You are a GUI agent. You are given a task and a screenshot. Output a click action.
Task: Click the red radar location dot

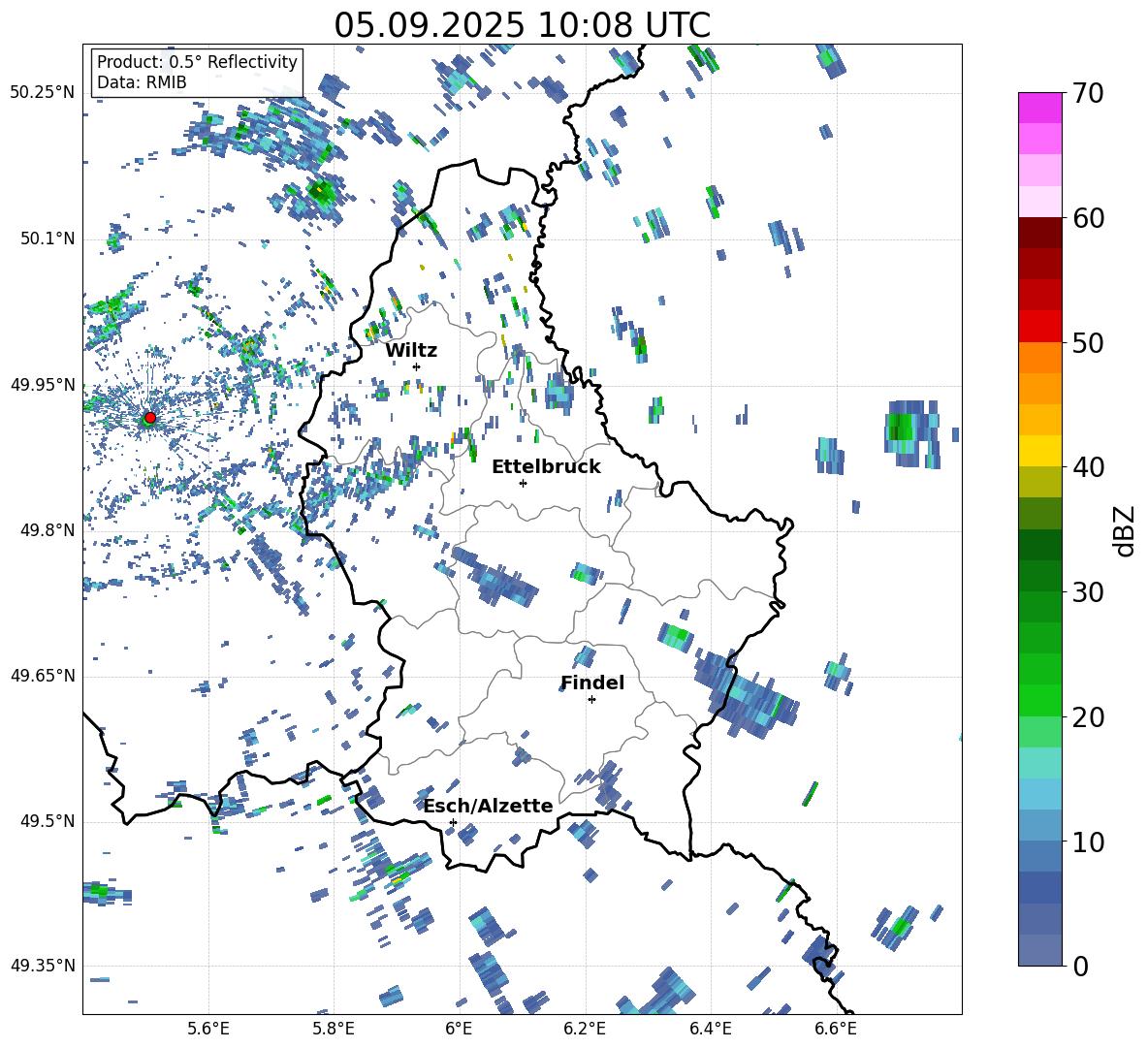click(x=150, y=418)
